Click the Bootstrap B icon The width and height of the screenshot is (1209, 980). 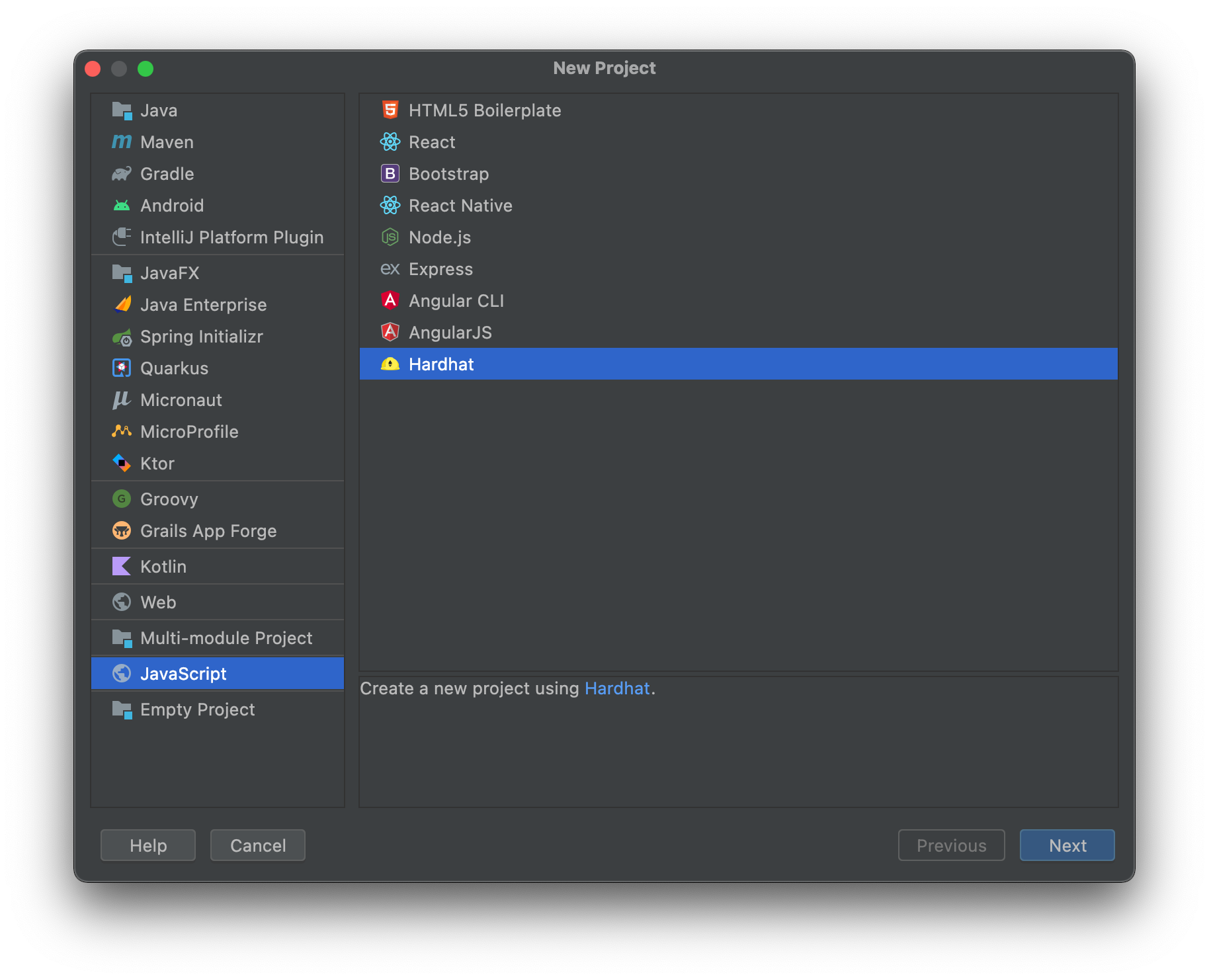click(x=390, y=174)
